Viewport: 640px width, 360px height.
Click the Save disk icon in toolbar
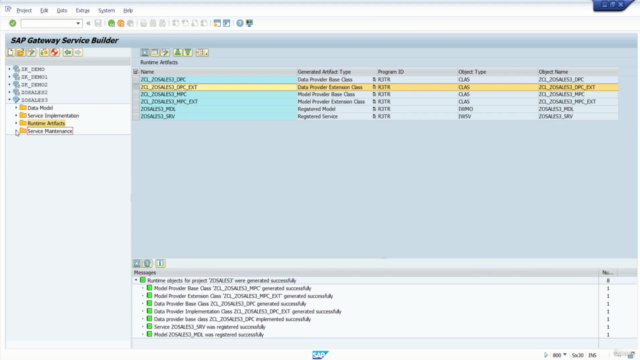[x=98, y=23]
